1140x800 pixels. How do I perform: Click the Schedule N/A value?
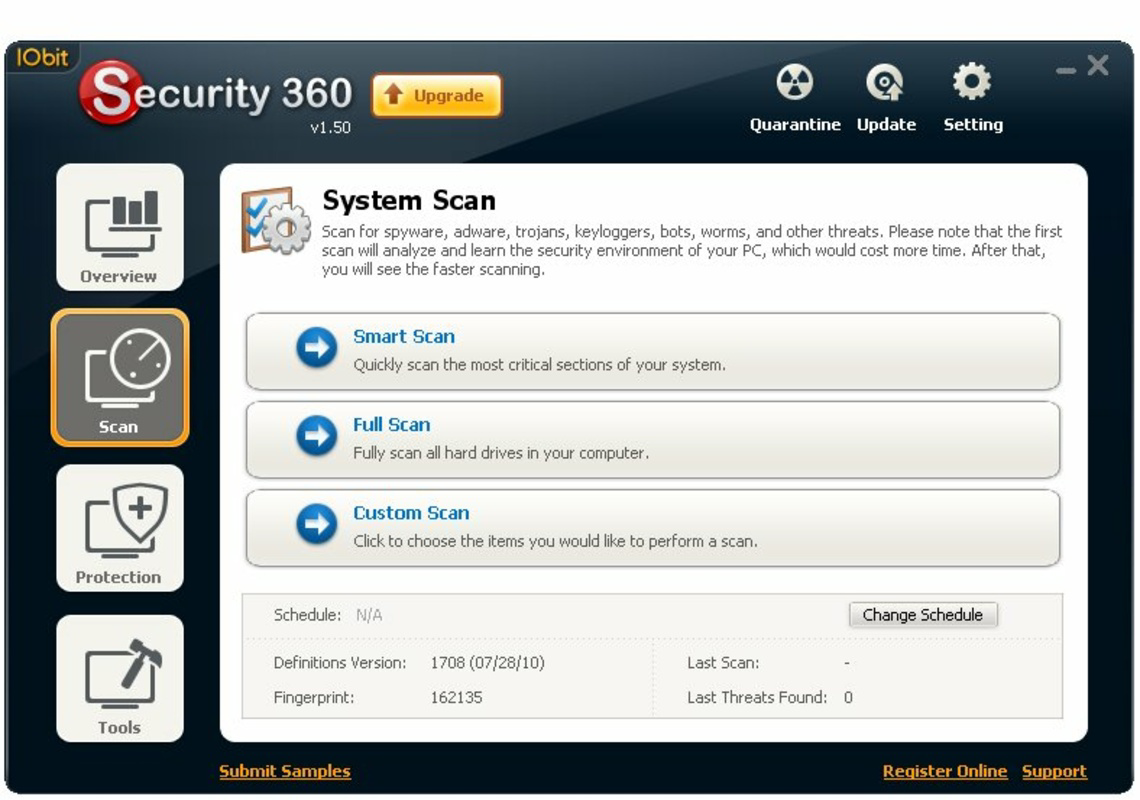point(369,615)
